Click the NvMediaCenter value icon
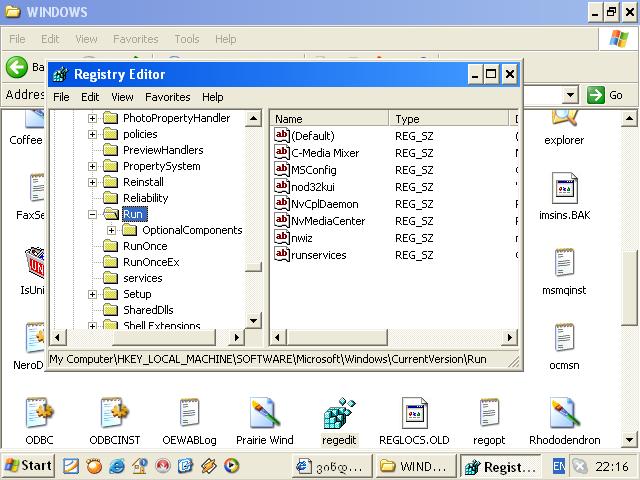The width and height of the screenshot is (640, 480). tap(282, 220)
